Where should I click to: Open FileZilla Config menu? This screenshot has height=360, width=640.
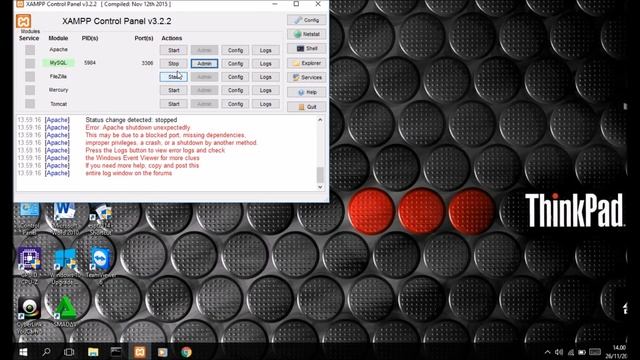(235, 77)
